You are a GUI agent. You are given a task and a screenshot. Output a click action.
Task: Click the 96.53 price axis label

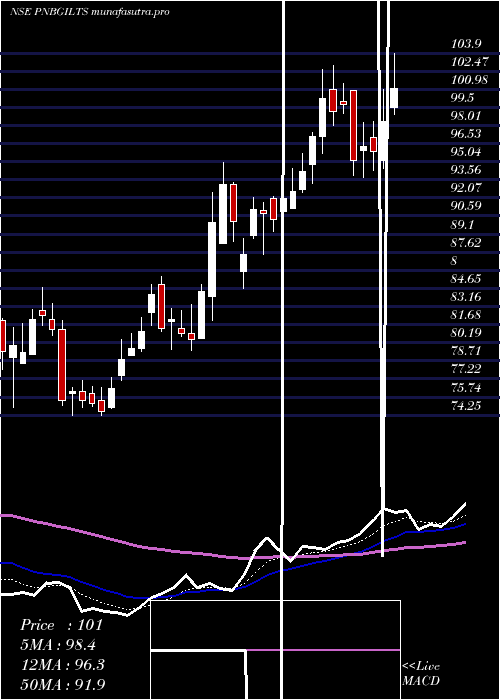(x=466, y=134)
